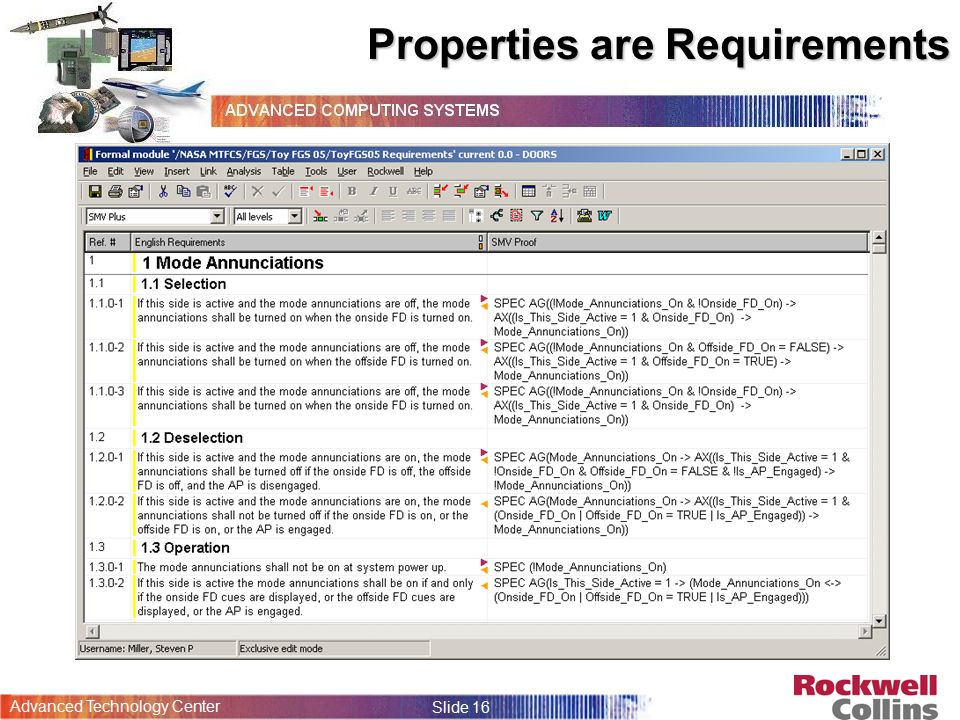The image size is (960, 720).
Task: Click the Copy icon in toolbar
Action: [x=183, y=192]
